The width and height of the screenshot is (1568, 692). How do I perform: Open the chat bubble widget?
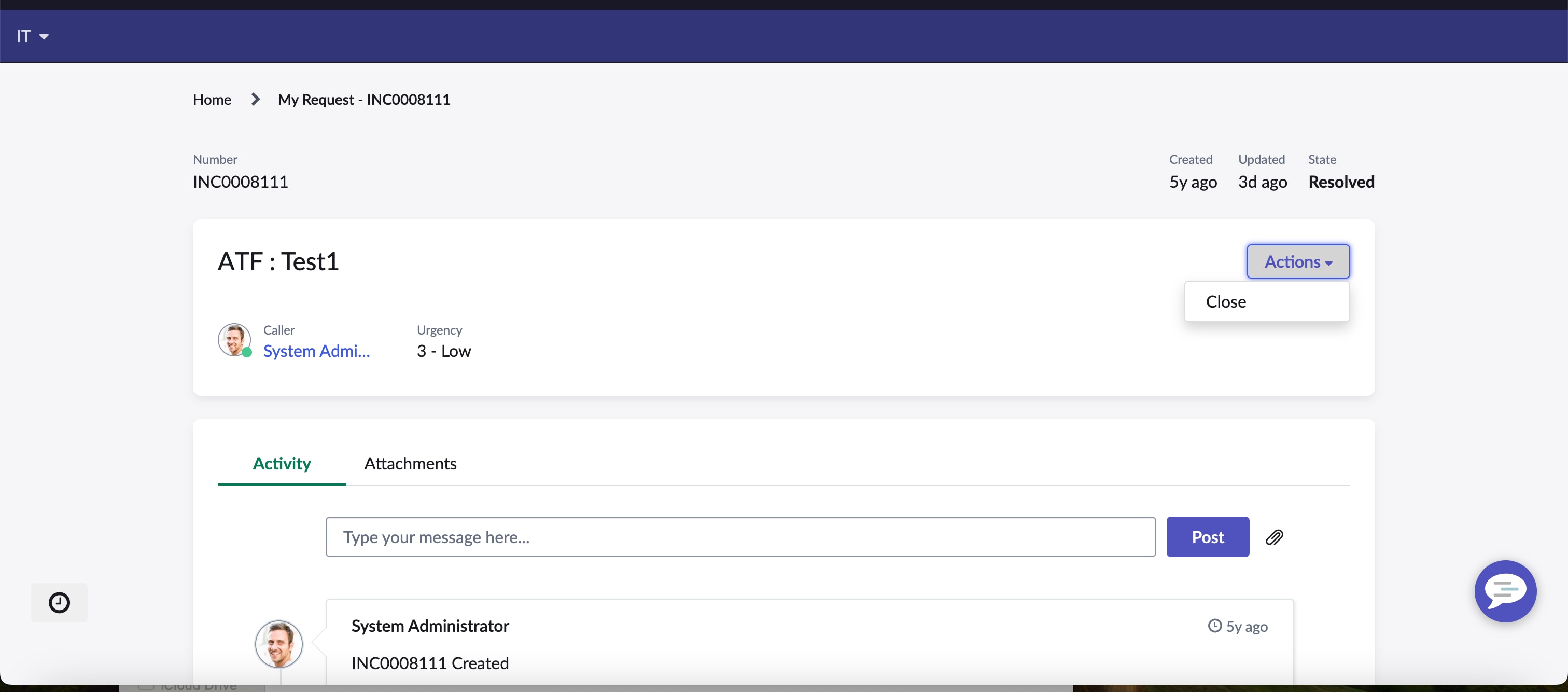pos(1505,590)
